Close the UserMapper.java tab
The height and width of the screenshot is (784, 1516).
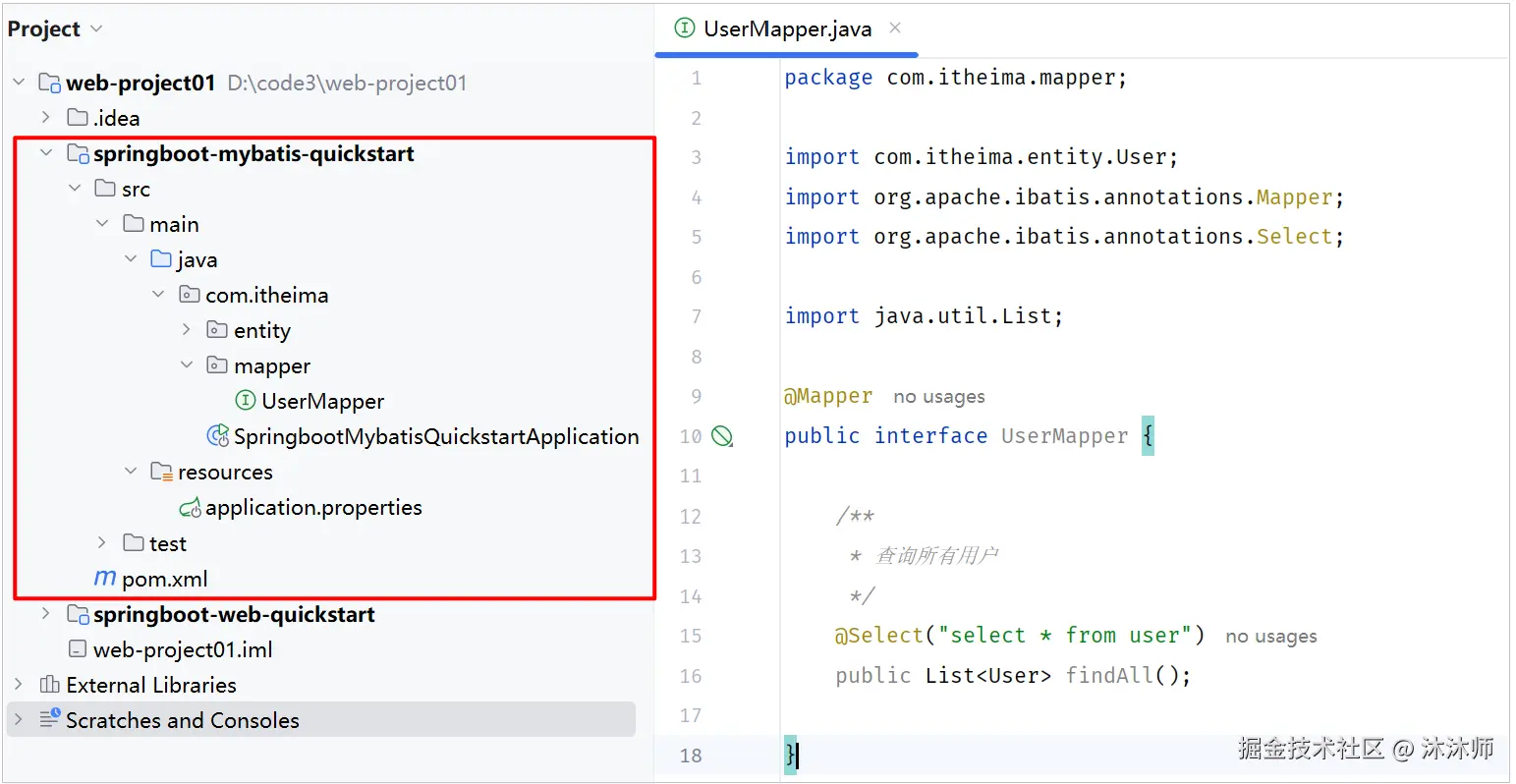point(895,28)
